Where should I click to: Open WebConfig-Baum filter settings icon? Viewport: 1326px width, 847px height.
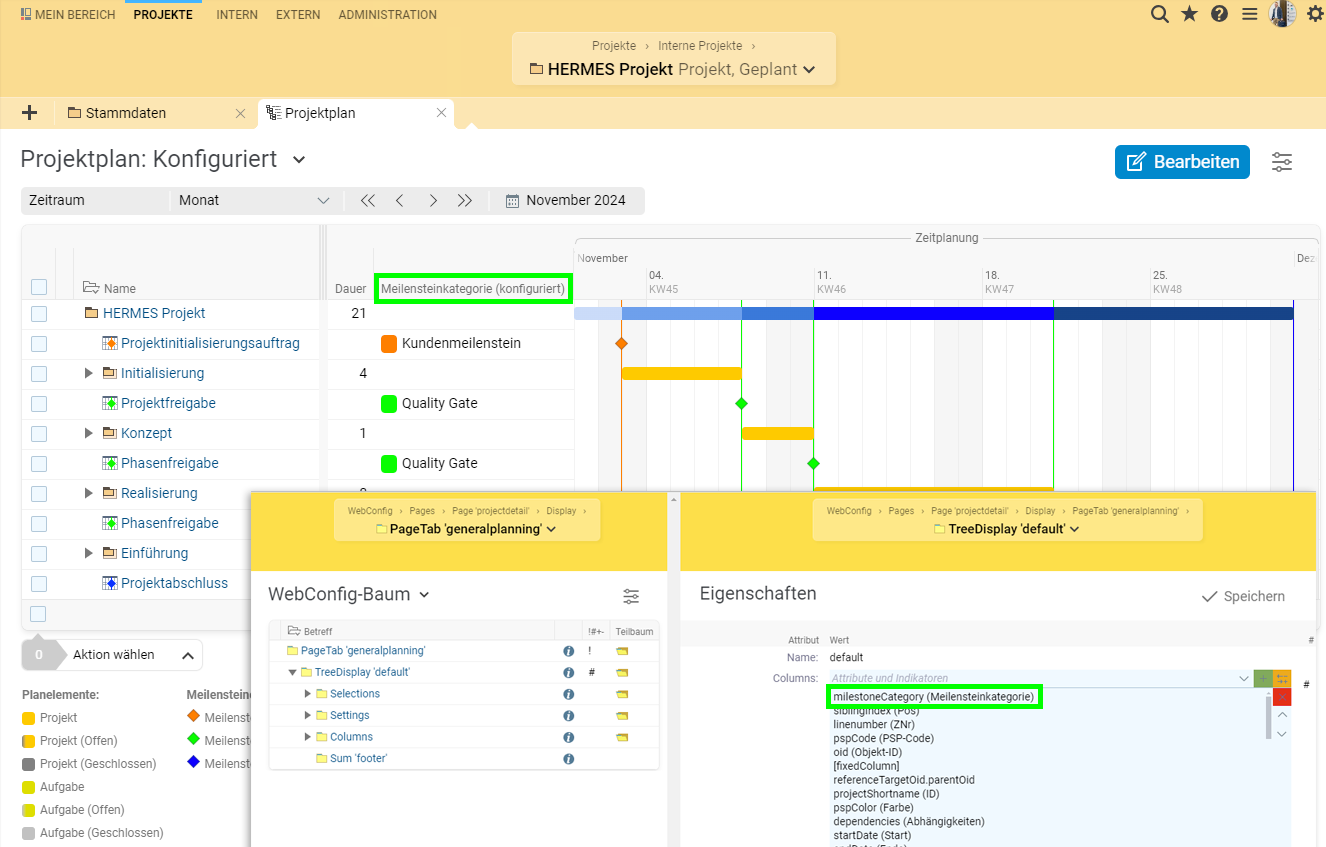coord(631,596)
